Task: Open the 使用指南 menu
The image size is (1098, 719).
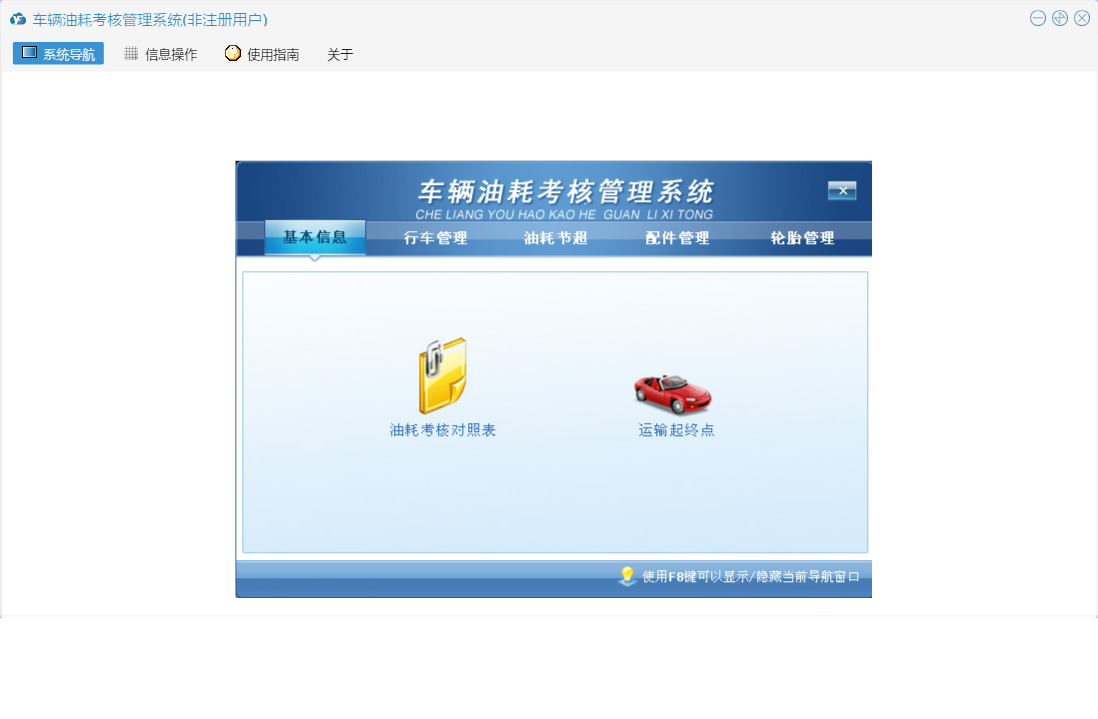Action: pos(263,54)
